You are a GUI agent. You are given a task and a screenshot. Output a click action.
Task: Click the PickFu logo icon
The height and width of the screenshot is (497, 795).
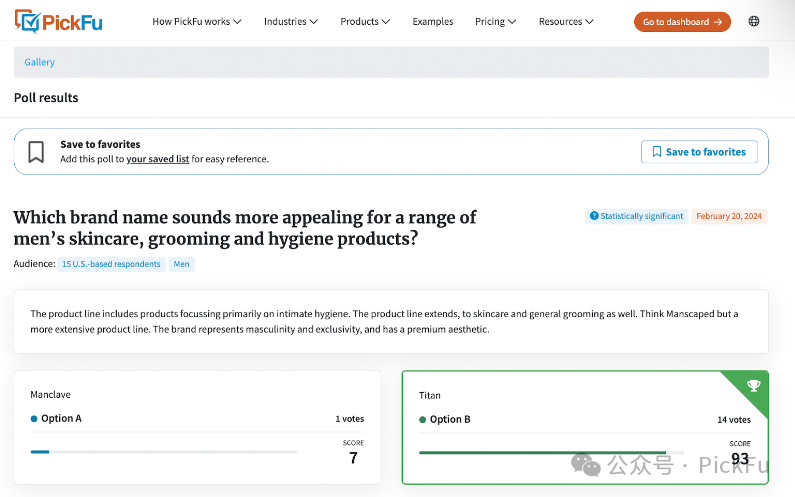click(x=28, y=21)
